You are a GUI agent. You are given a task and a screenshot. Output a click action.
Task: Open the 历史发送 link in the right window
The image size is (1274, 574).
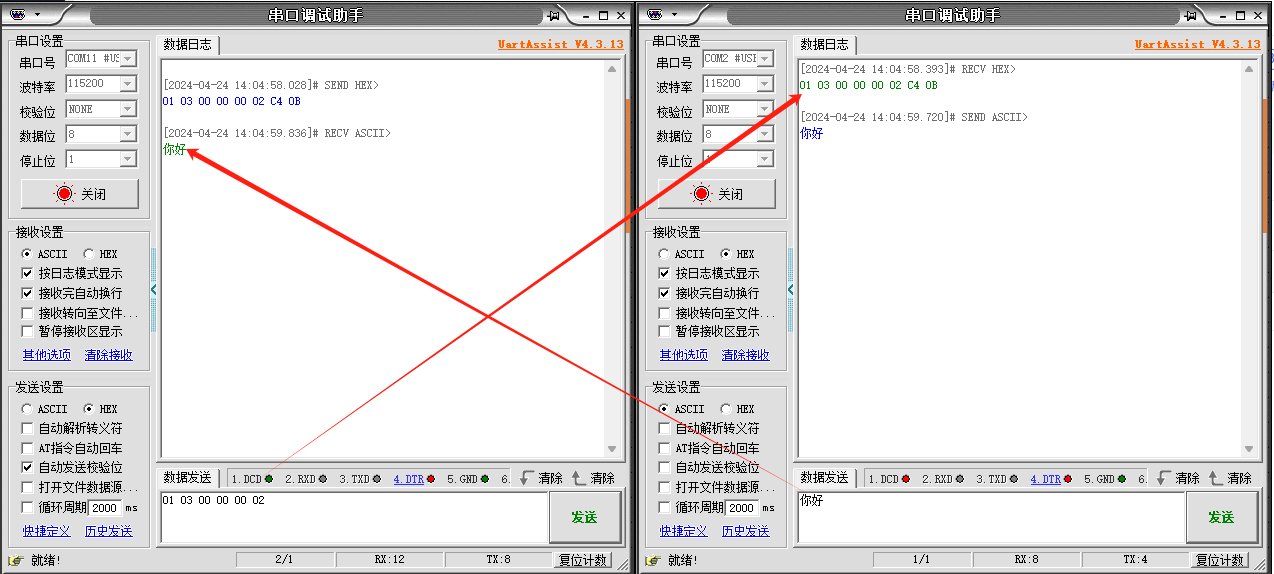[x=745, y=531]
